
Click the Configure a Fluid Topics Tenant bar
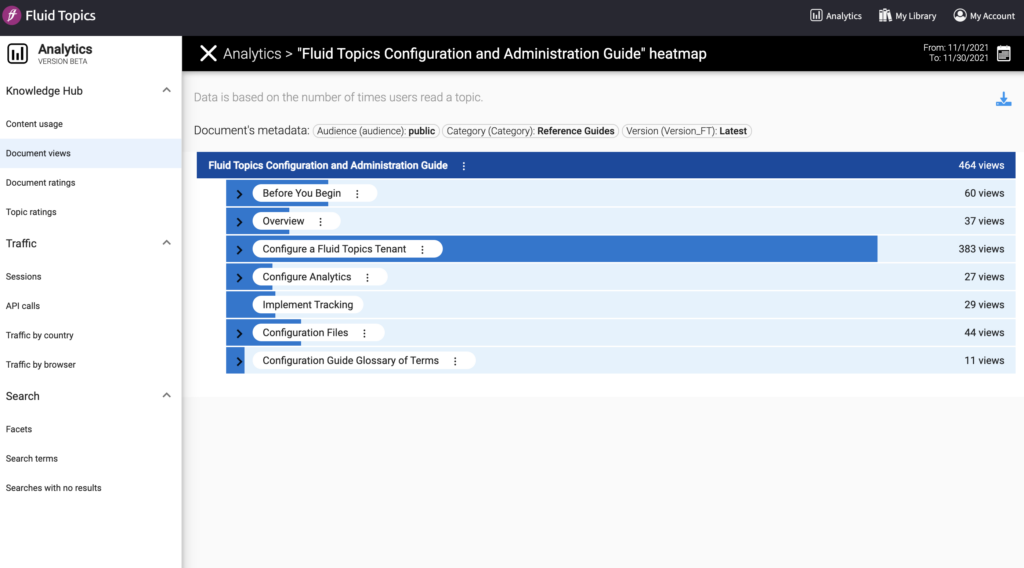650,249
